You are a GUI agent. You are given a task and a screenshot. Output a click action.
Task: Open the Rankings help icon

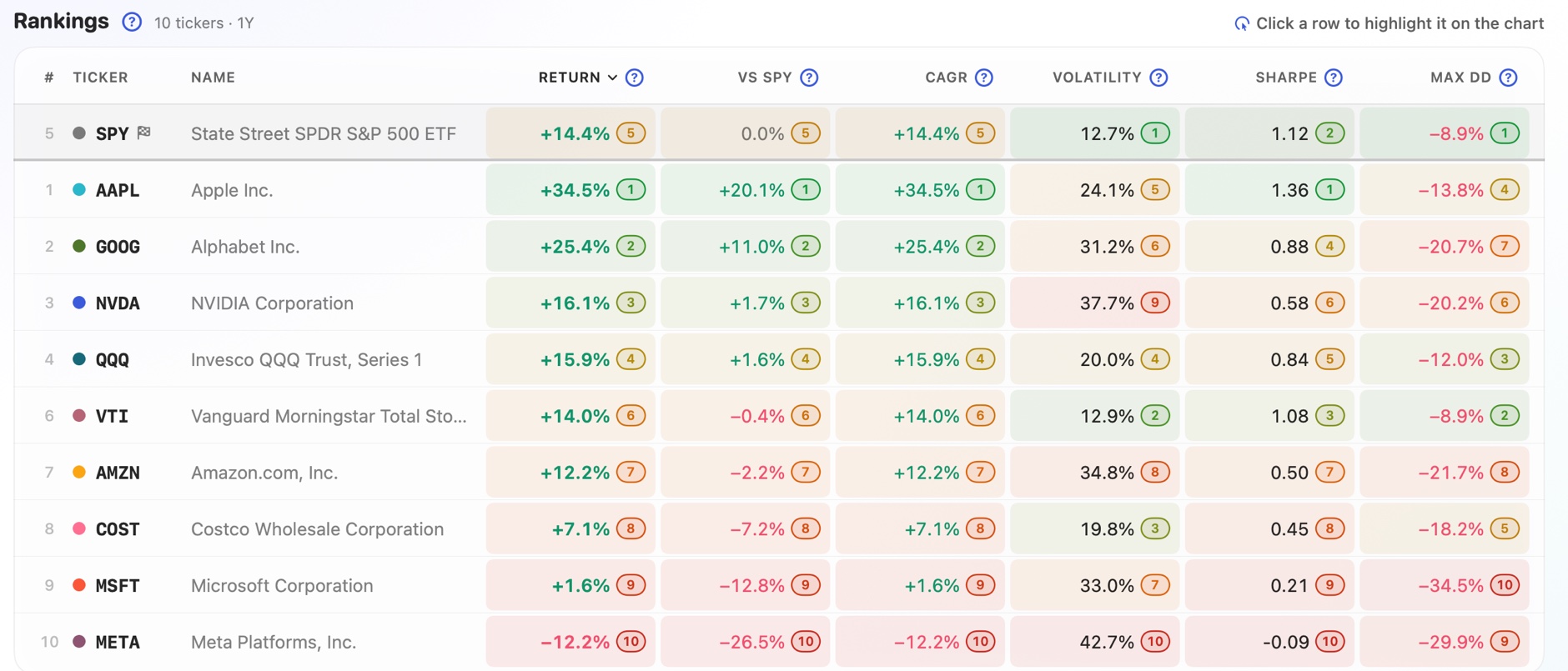coord(132,23)
